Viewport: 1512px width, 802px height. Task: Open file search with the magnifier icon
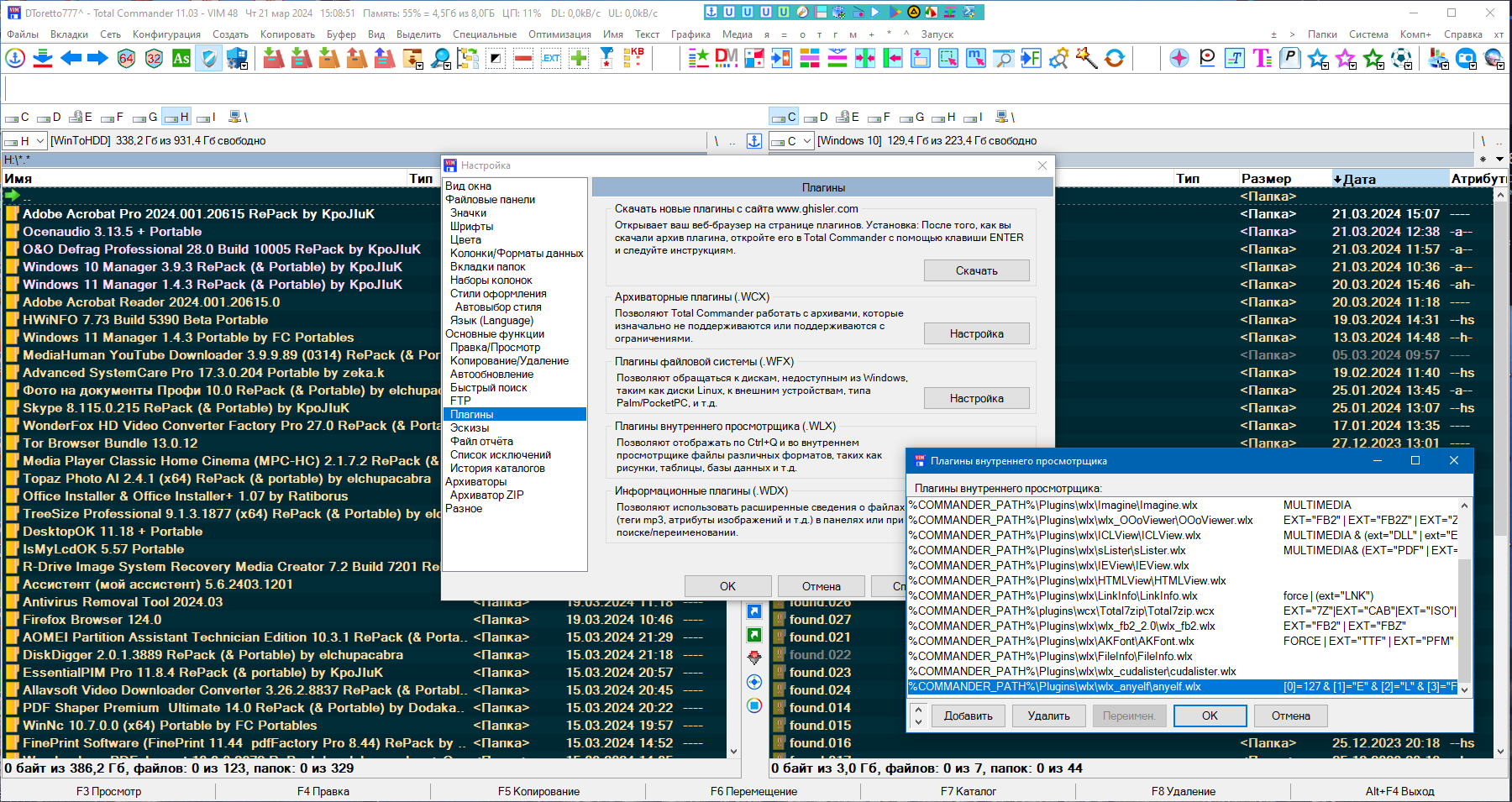(439, 59)
